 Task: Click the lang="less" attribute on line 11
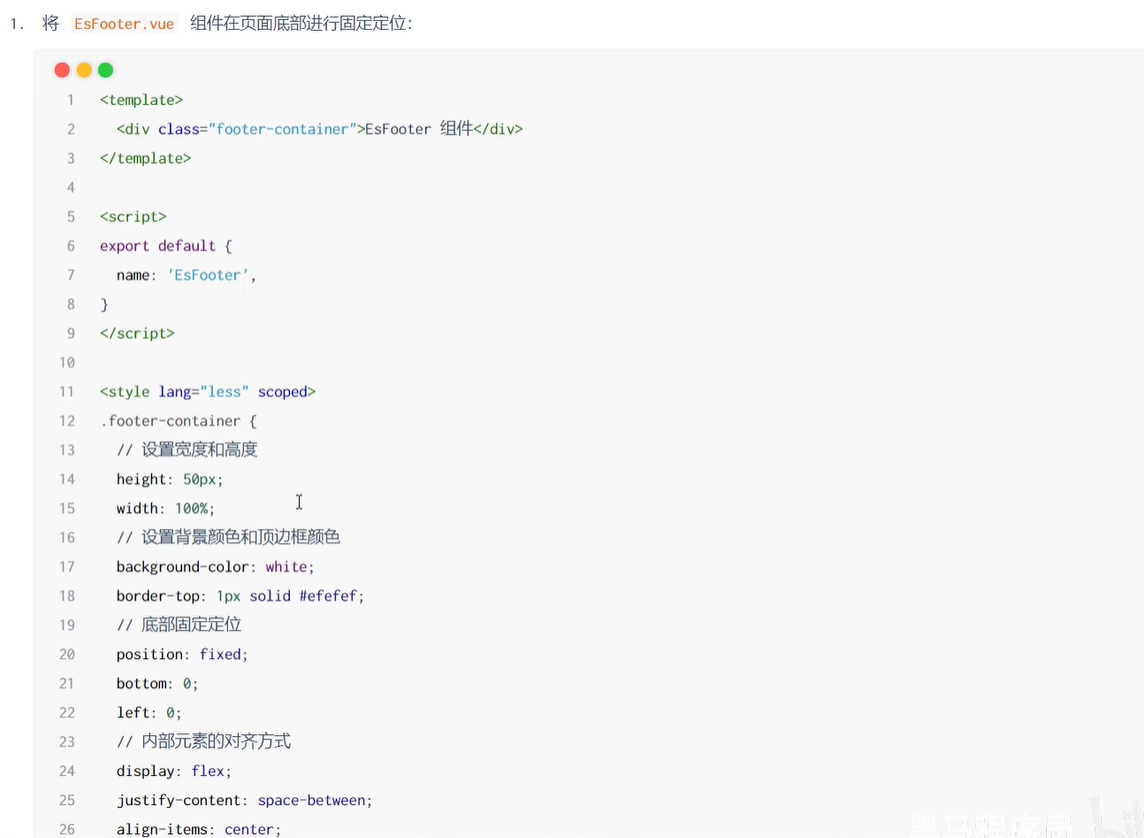pos(204,392)
